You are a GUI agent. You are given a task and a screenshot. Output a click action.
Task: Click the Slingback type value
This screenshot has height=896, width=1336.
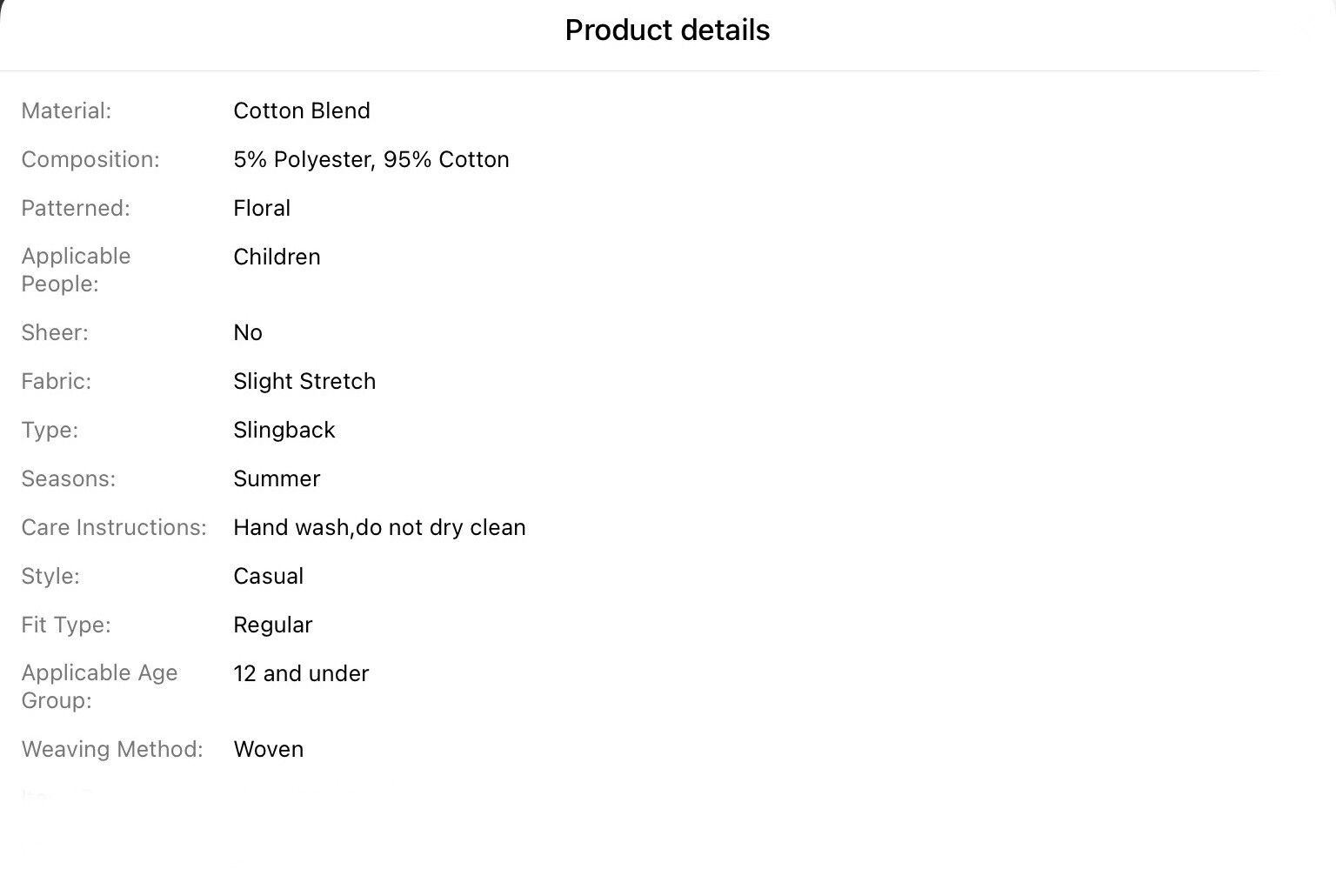click(284, 430)
